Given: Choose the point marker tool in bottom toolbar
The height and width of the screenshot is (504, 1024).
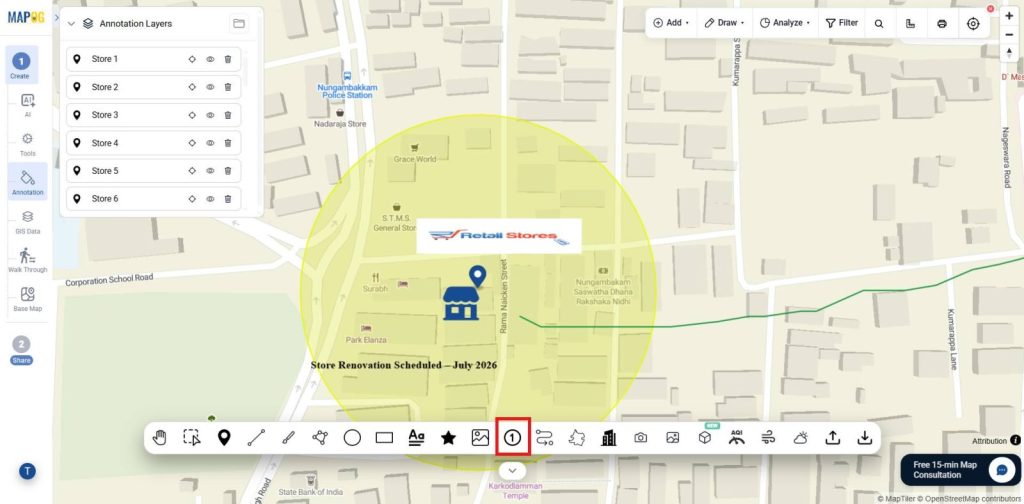Looking at the screenshot, I should click(224, 437).
